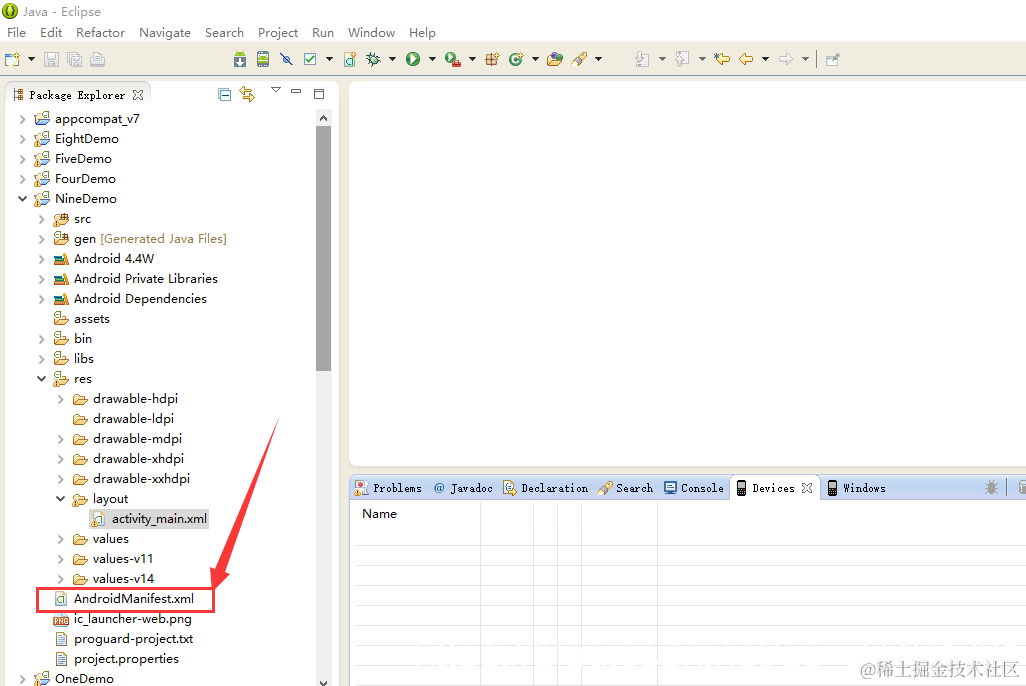
Task: Click the New Java Package icon
Action: (492, 60)
